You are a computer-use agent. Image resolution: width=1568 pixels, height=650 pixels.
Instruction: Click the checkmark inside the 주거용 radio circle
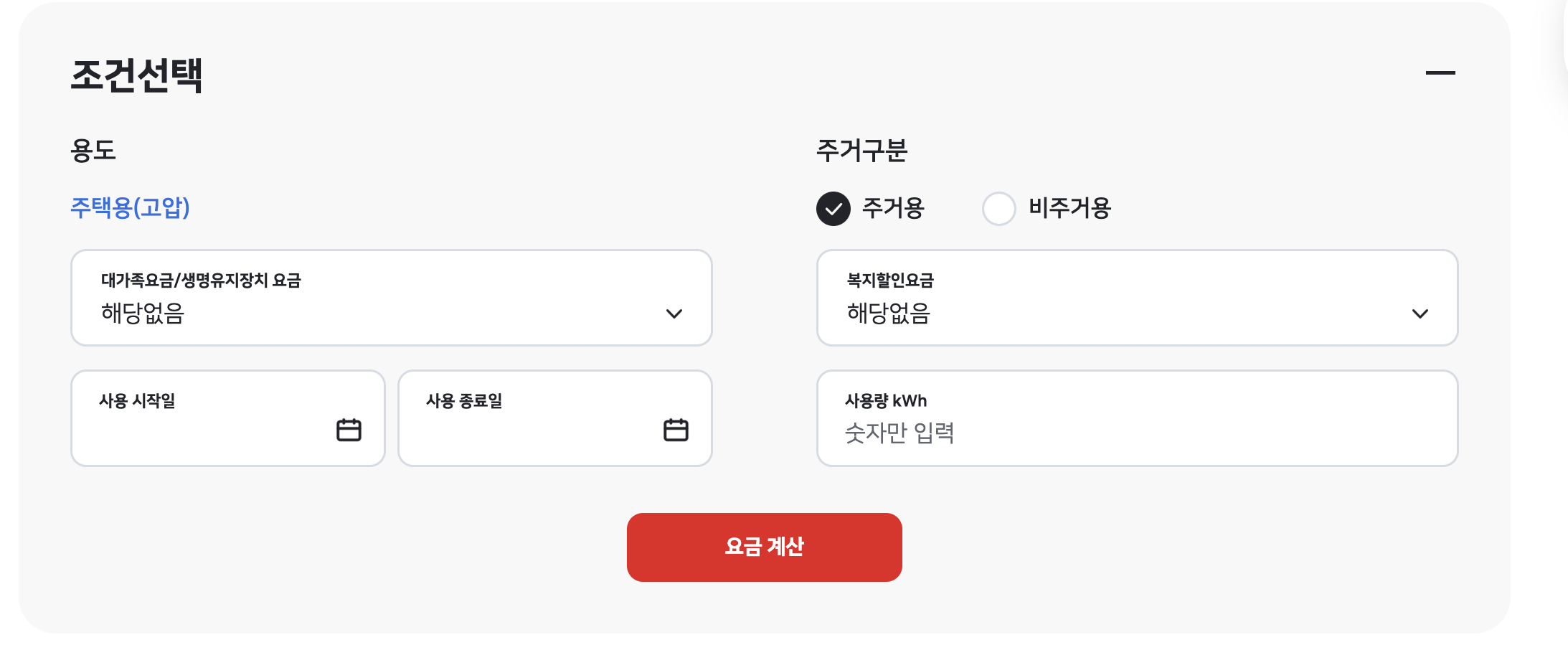click(x=832, y=209)
